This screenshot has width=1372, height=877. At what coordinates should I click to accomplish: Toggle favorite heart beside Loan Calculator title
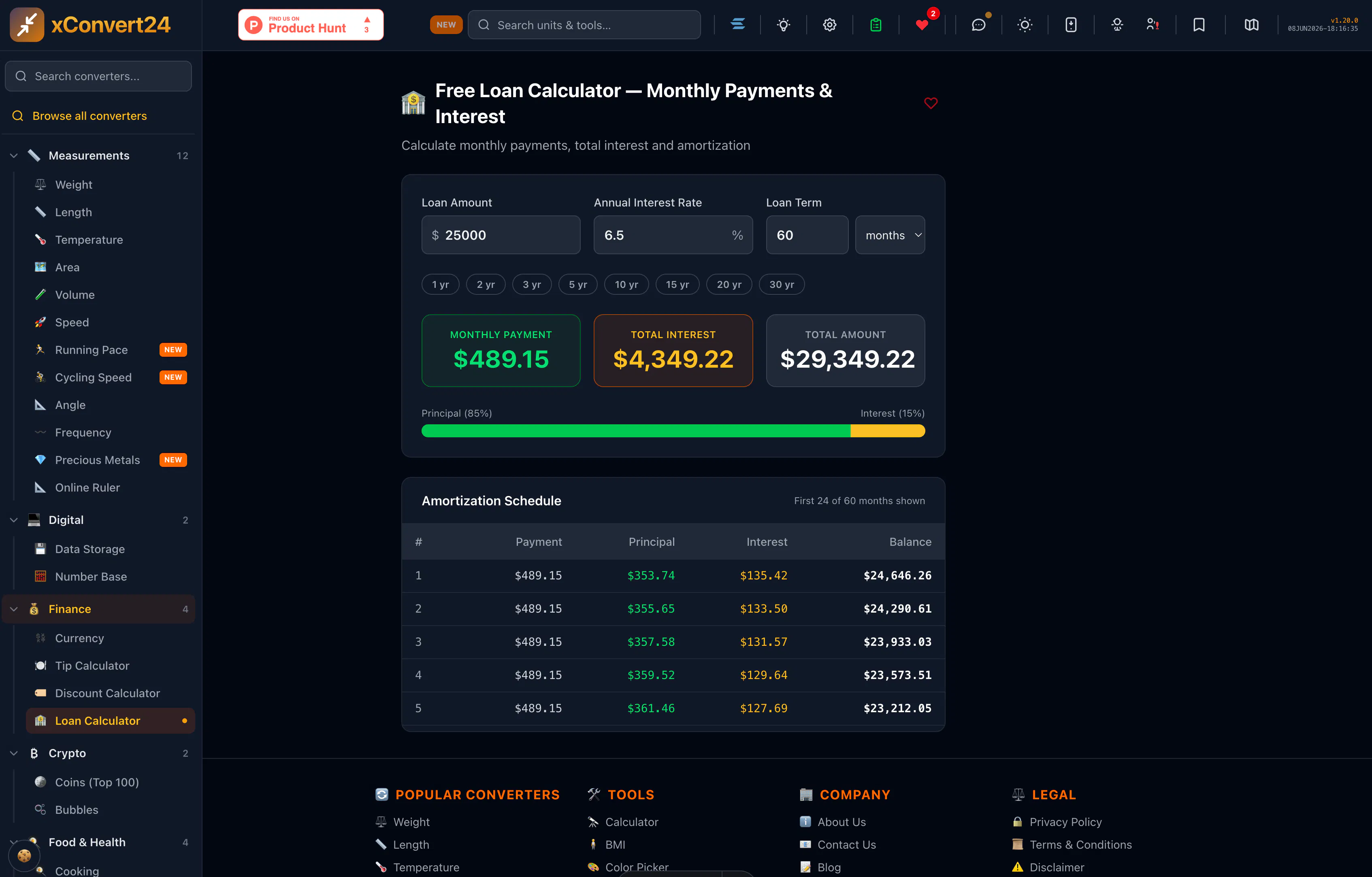point(931,103)
